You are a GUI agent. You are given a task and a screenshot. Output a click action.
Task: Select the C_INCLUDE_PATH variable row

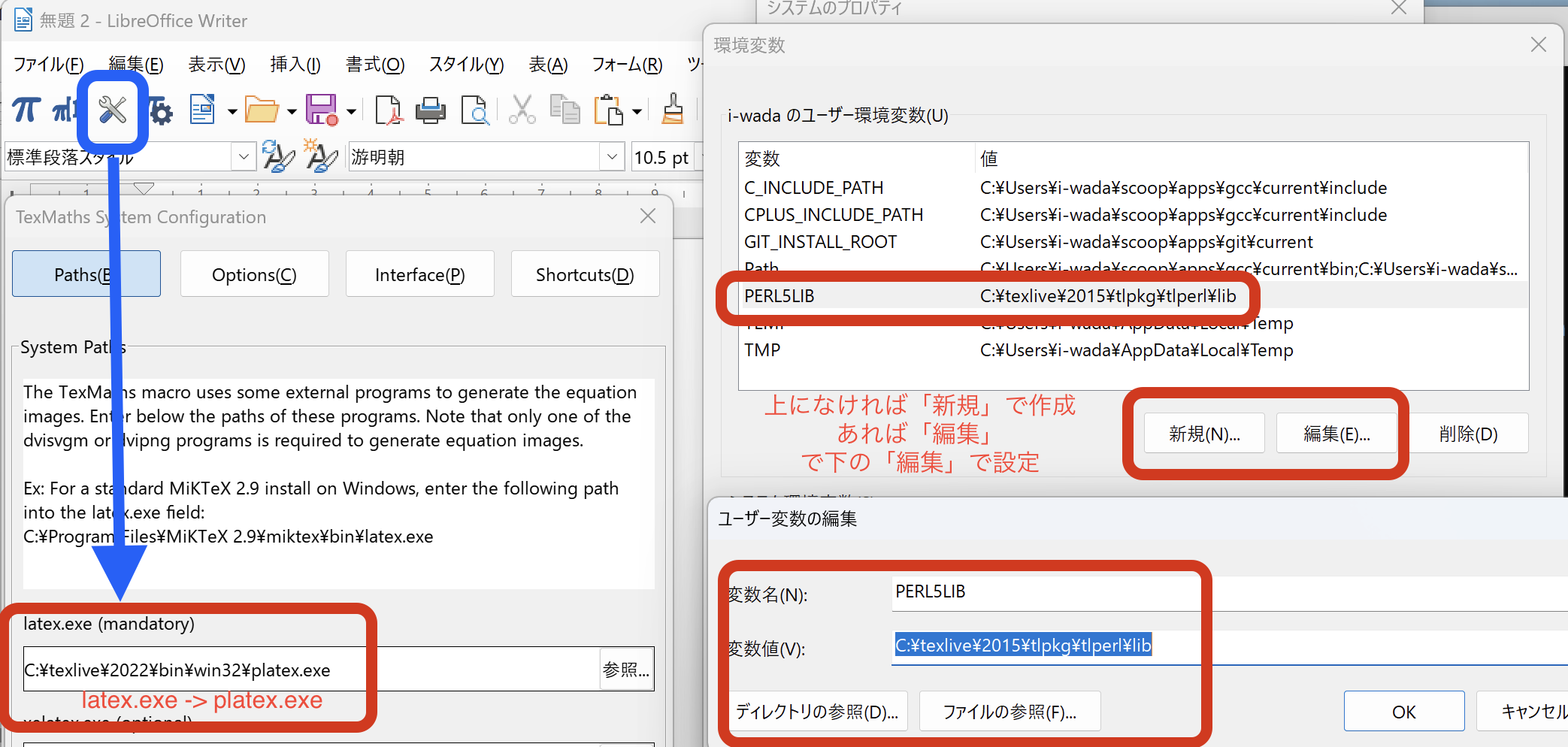coord(1134,188)
